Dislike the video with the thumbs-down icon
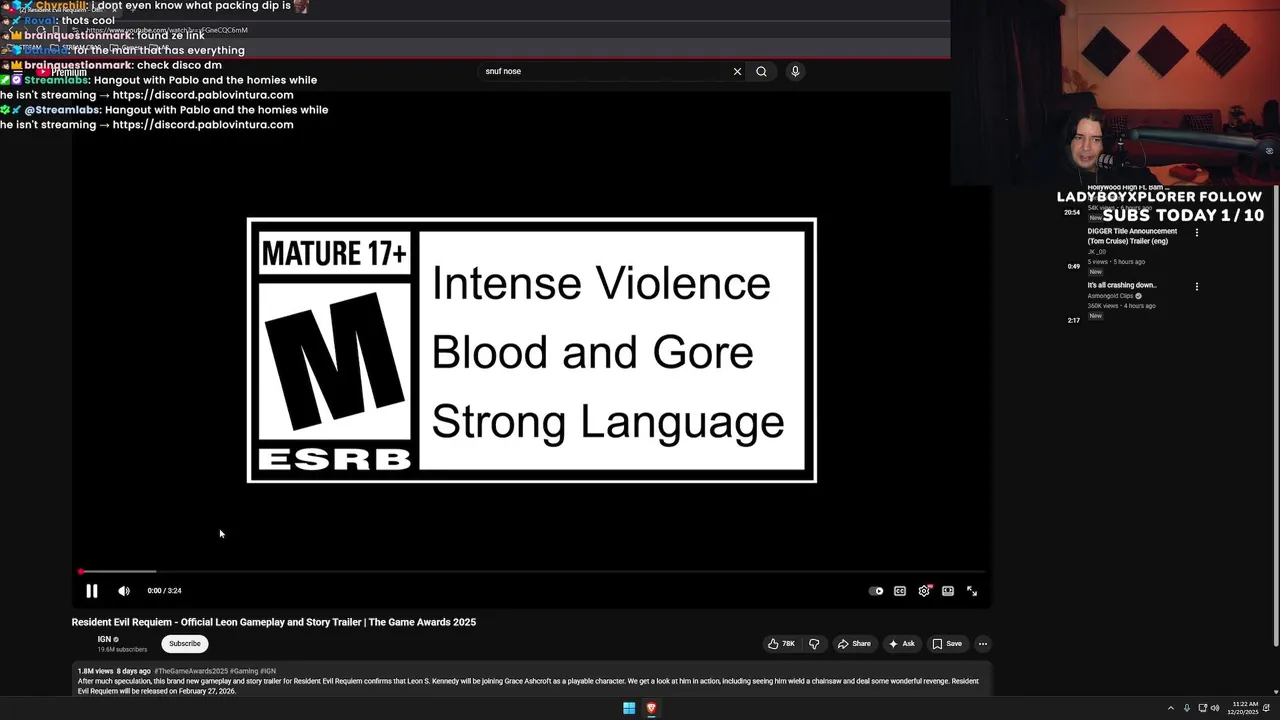This screenshot has height=720, width=1280. coord(814,644)
